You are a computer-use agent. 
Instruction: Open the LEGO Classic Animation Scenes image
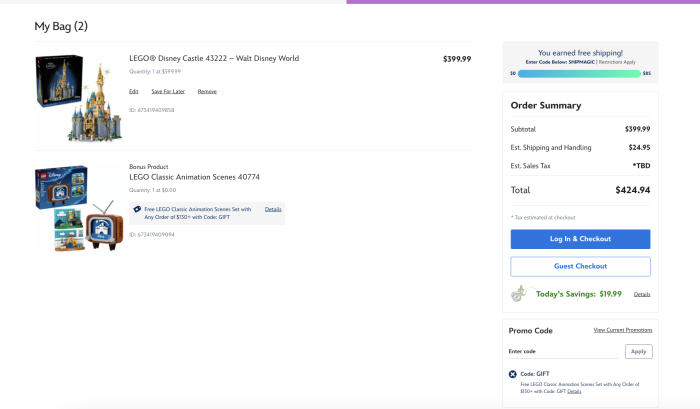pyautogui.click(x=79, y=208)
